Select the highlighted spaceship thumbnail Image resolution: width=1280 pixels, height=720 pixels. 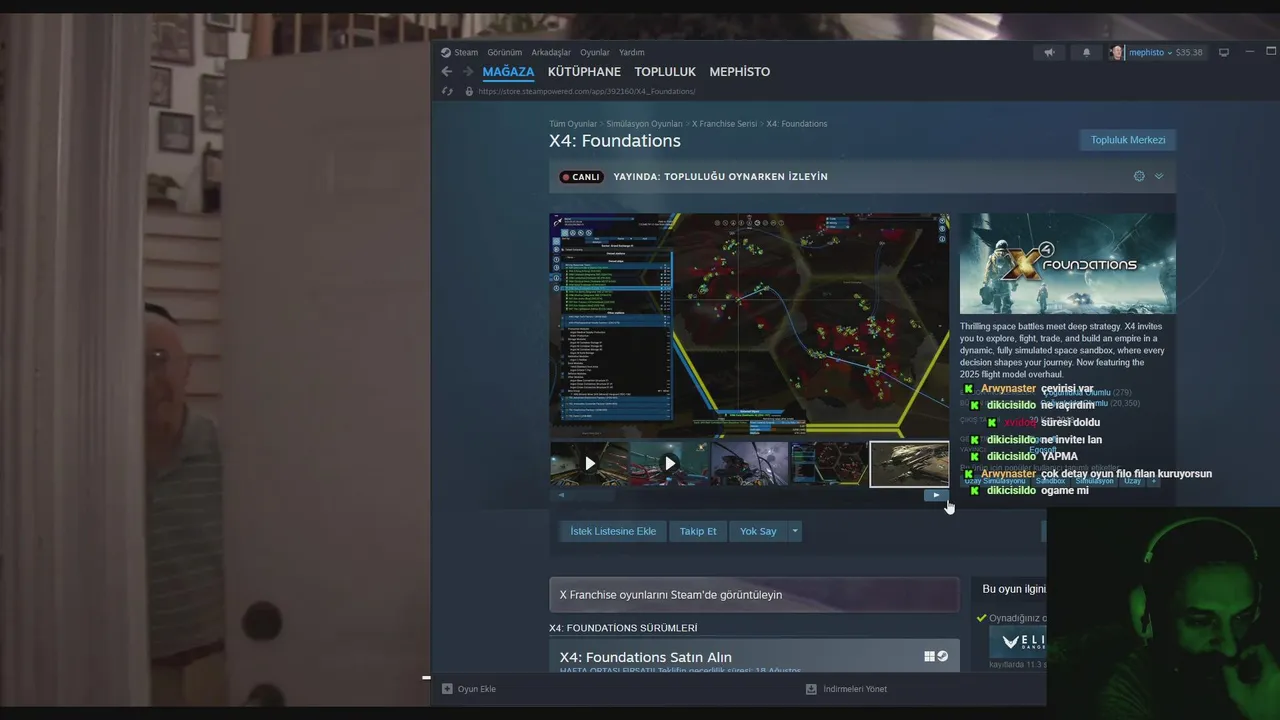pyautogui.click(x=909, y=463)
